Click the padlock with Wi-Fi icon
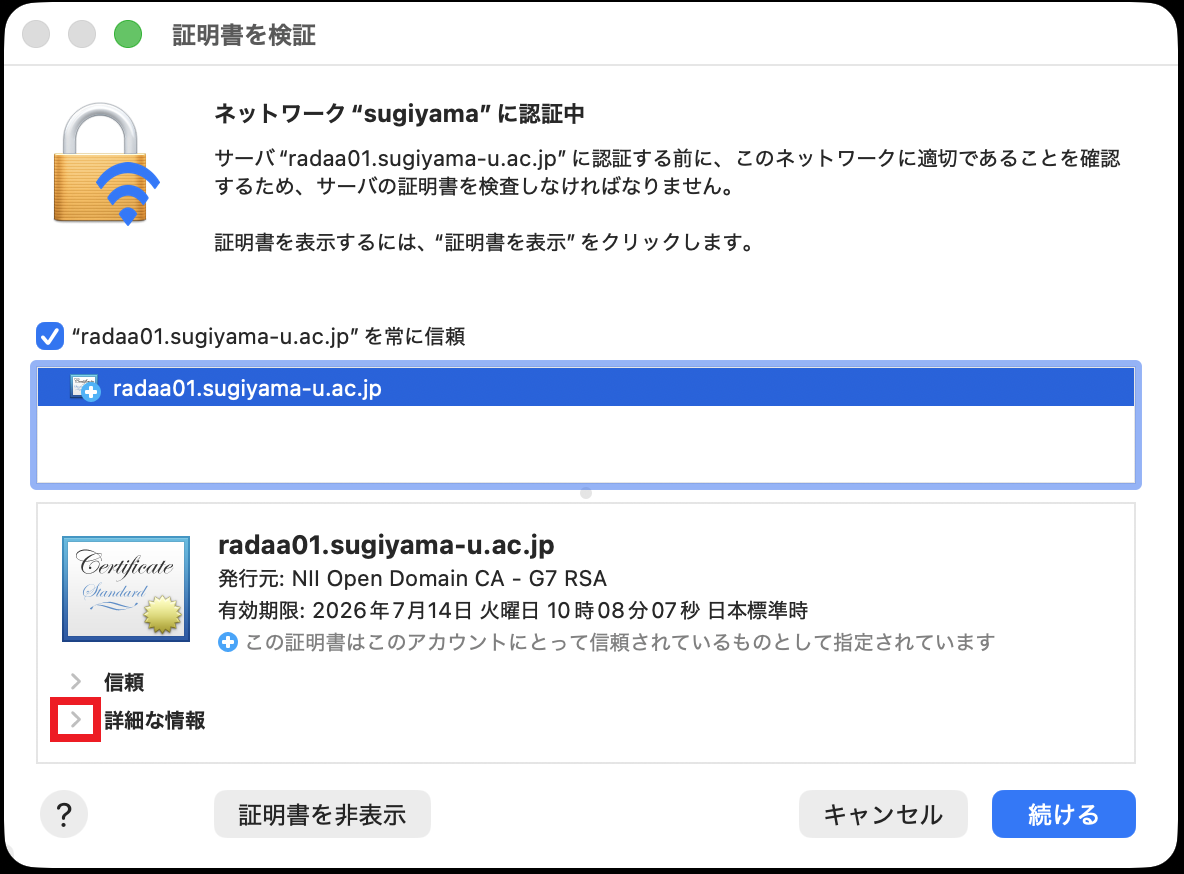This screenshot has width=1184, height=874. (106, 164)
